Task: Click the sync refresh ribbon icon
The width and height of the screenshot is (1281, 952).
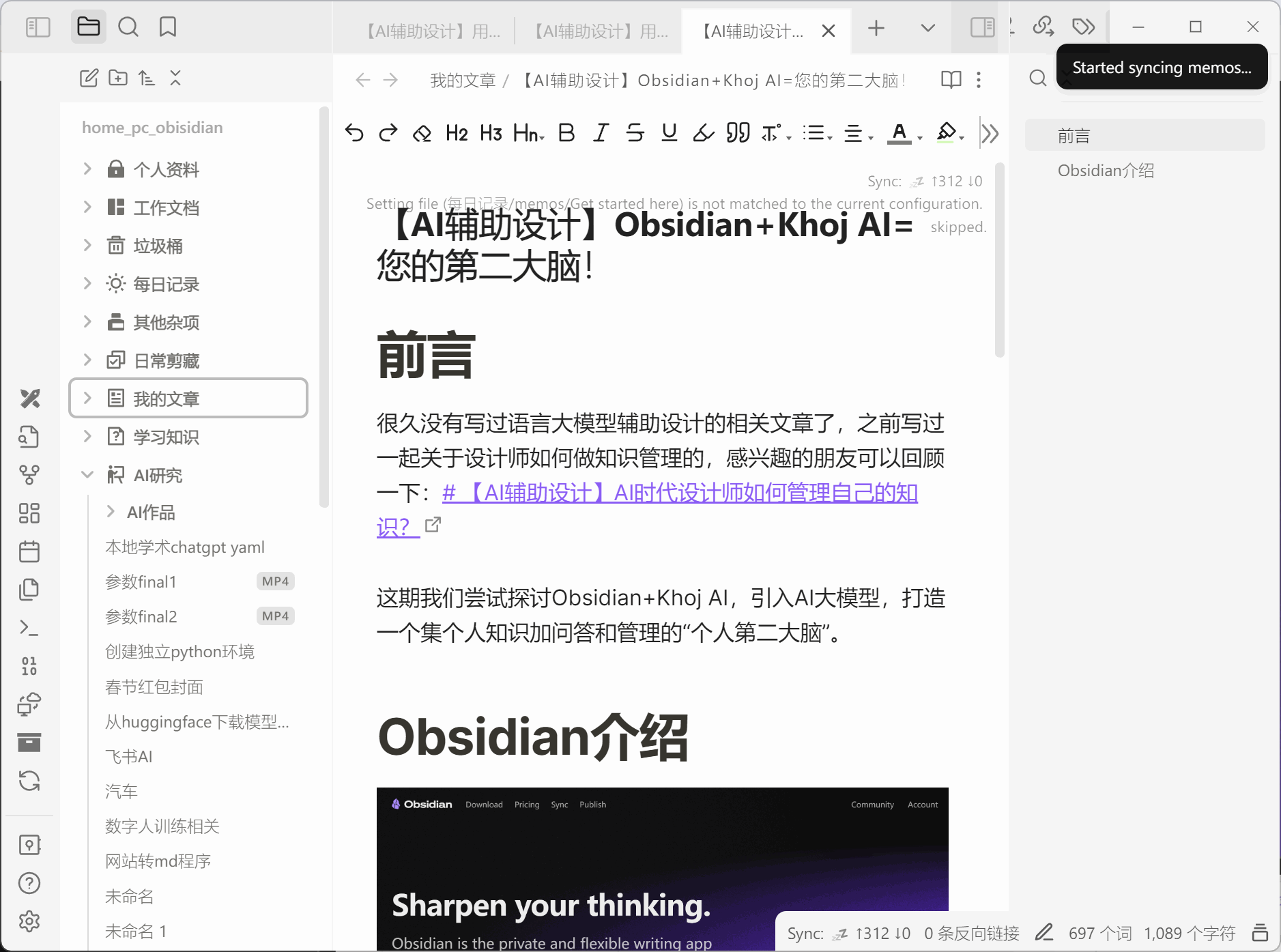Action: (x=29, y=780)
